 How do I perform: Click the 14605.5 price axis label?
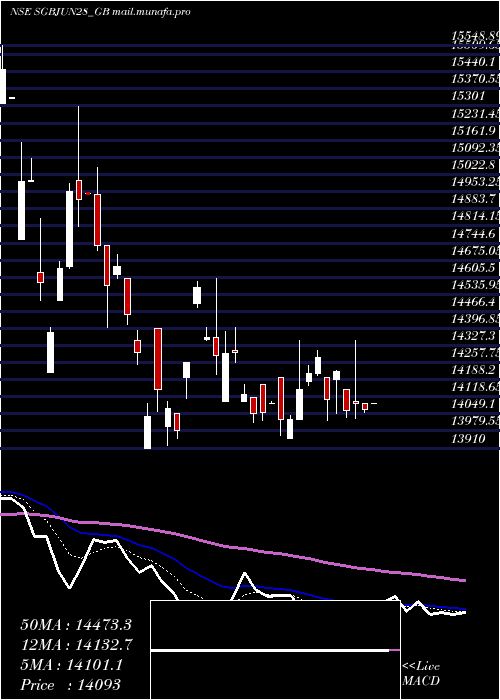point(473,269)
